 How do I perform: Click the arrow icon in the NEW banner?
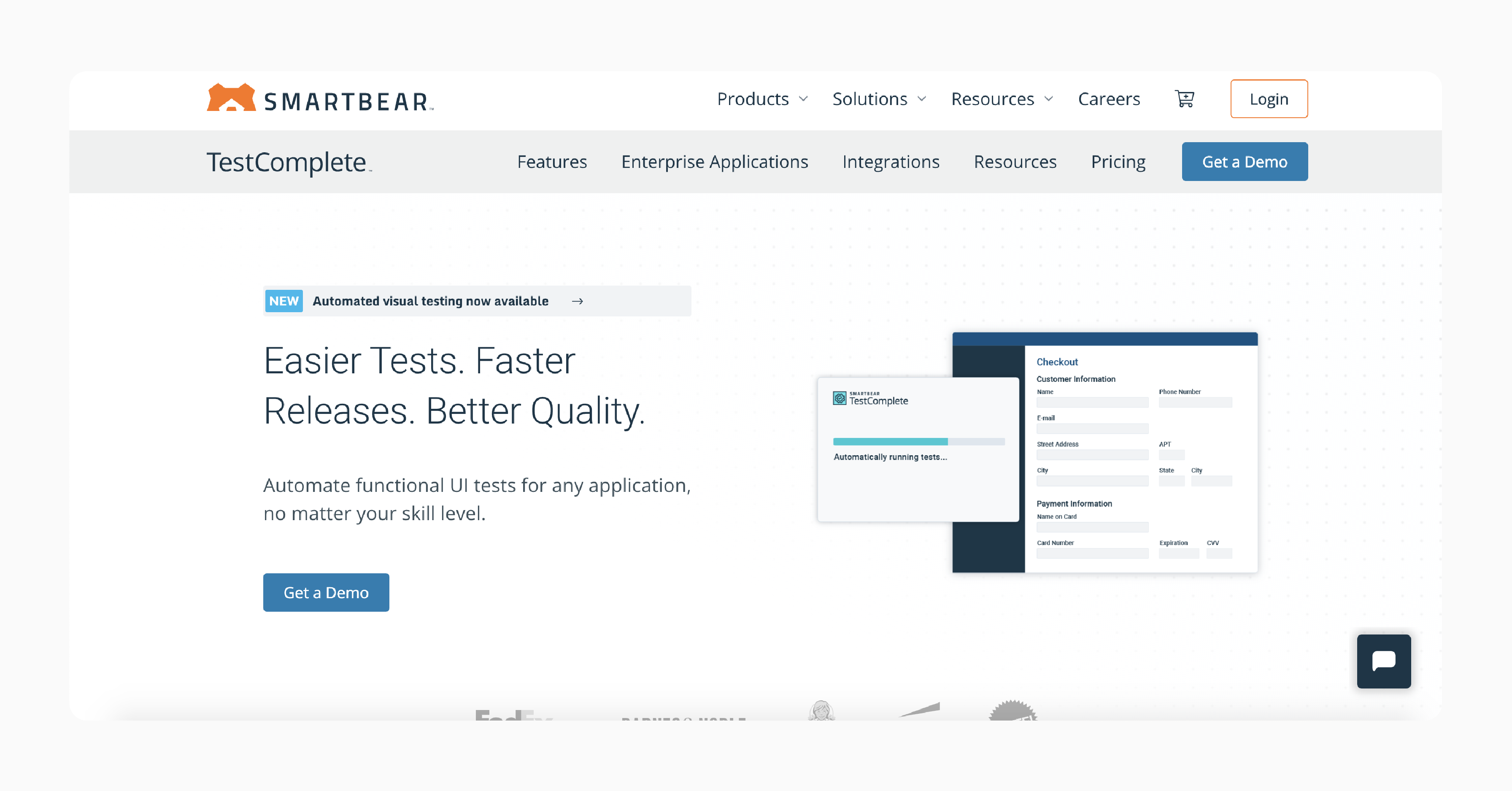click(x=577, y=301)
